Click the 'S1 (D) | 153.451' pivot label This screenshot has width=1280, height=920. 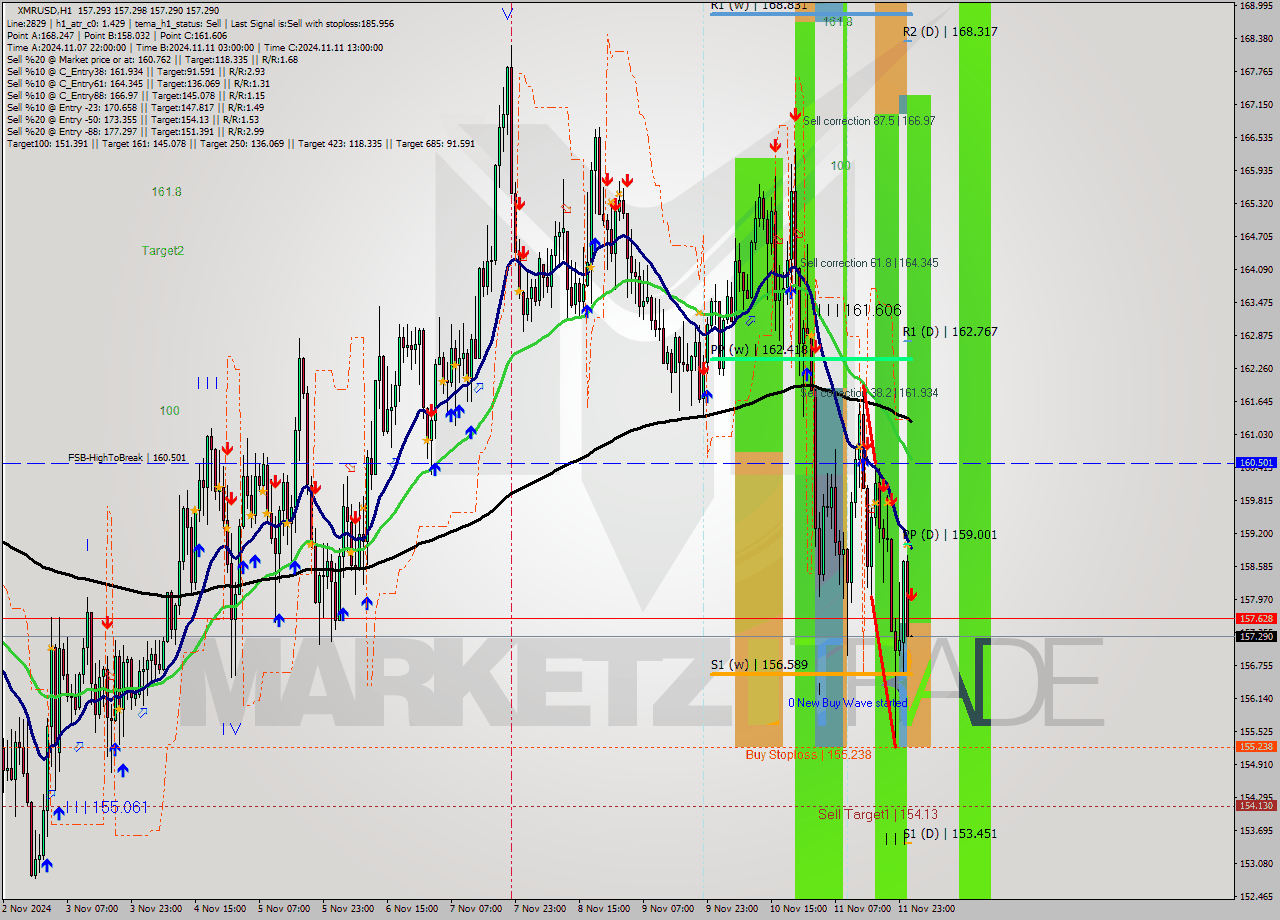[x=950, y=834]
